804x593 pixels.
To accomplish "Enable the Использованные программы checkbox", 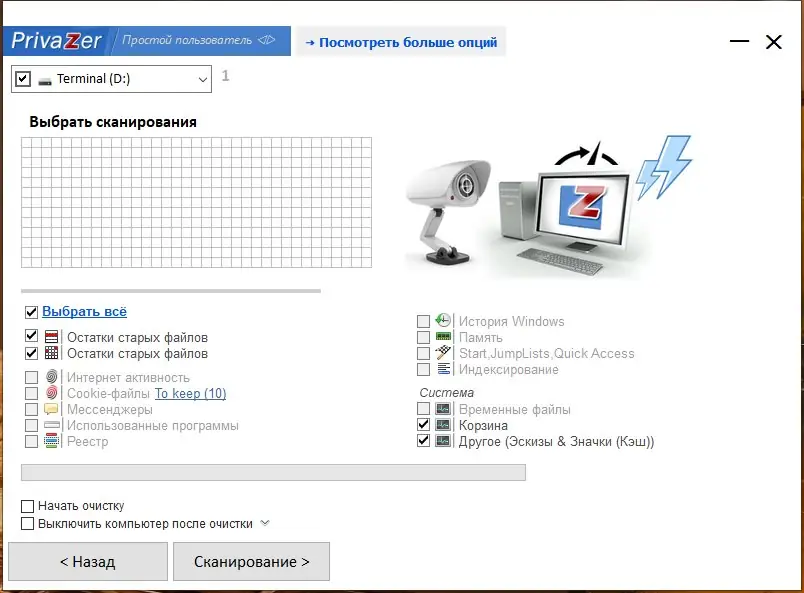I will (31, 425).
